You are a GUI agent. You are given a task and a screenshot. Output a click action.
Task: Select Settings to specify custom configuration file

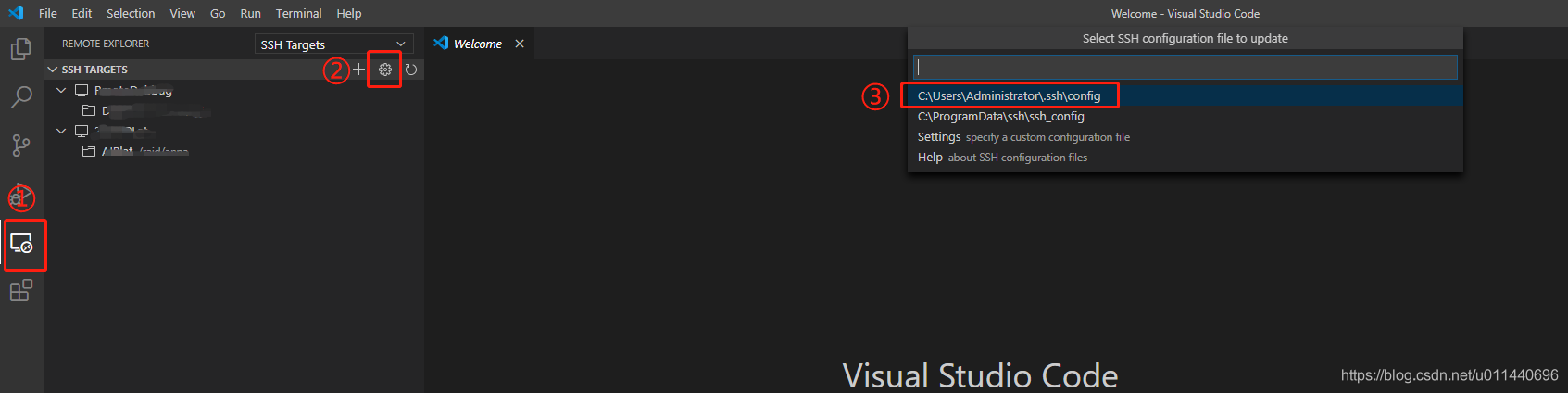(1185, 136)
